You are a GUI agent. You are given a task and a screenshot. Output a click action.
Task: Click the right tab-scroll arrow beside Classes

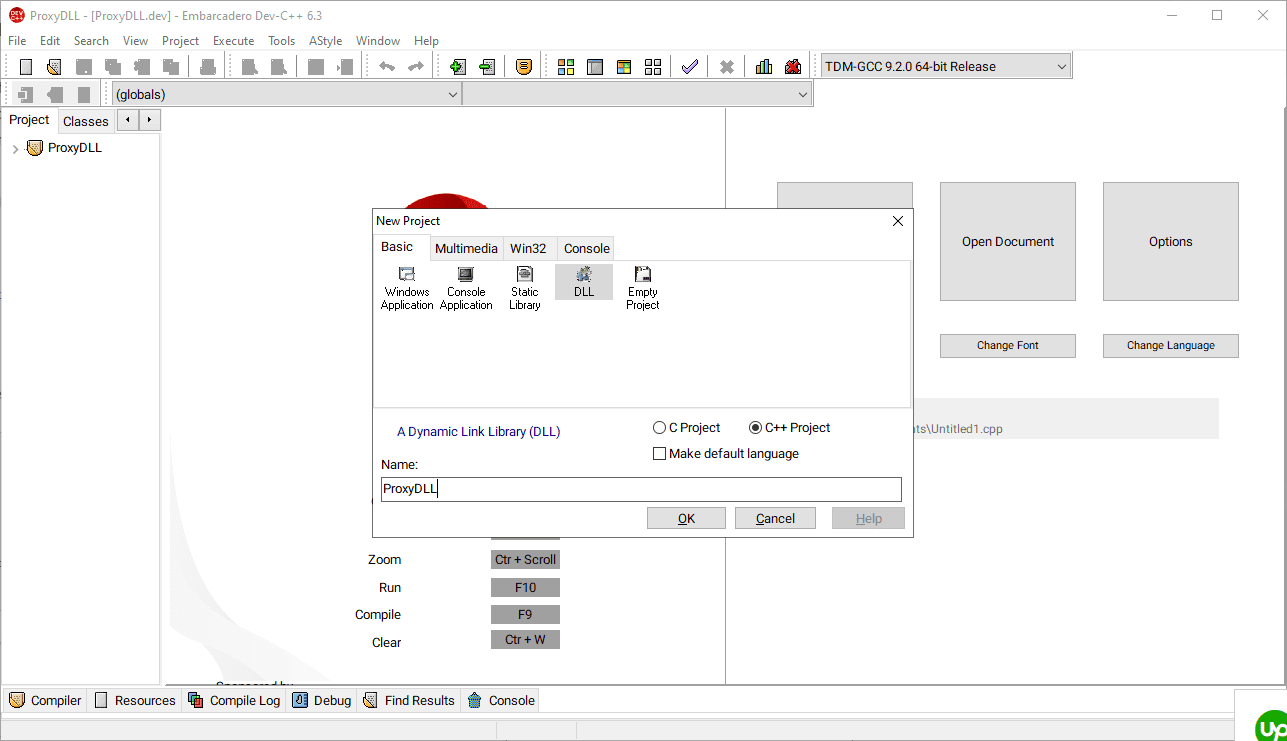[x=150, y=120]
